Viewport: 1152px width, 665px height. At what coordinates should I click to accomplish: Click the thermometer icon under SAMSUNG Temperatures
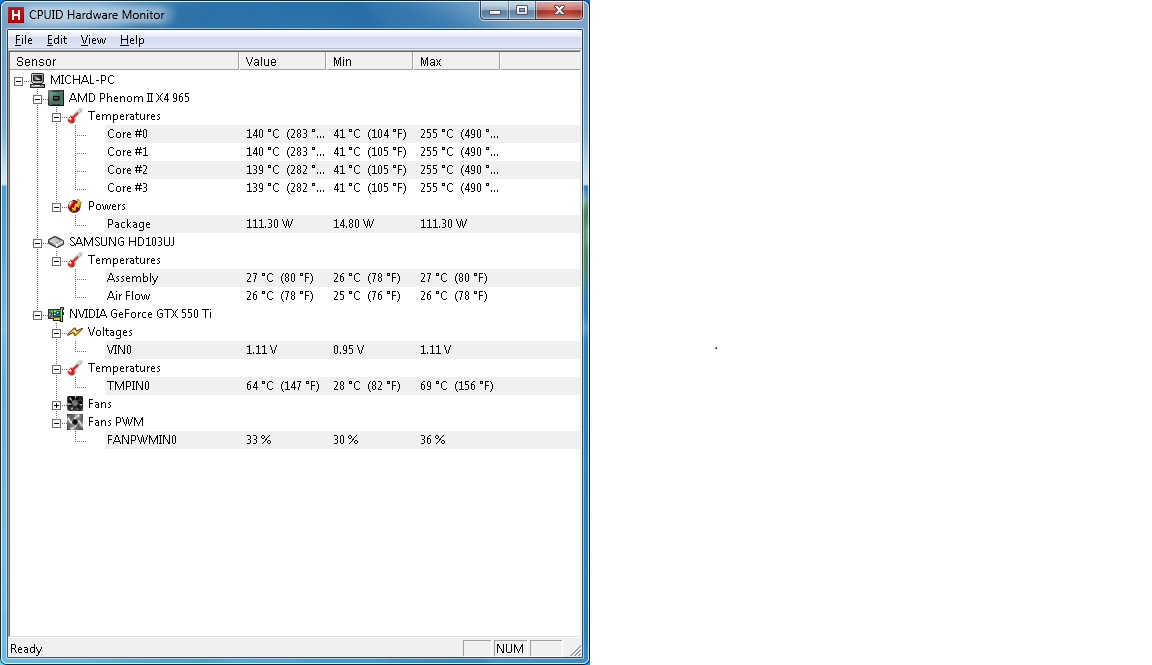(75, 260)
